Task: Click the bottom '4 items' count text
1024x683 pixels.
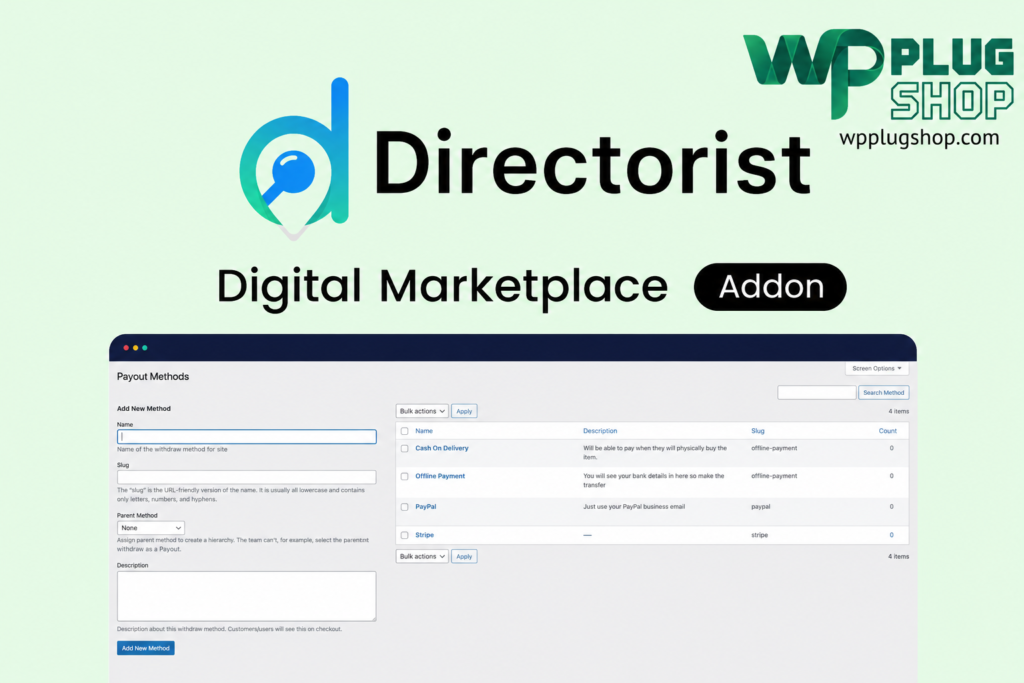Action: point(899,557)
